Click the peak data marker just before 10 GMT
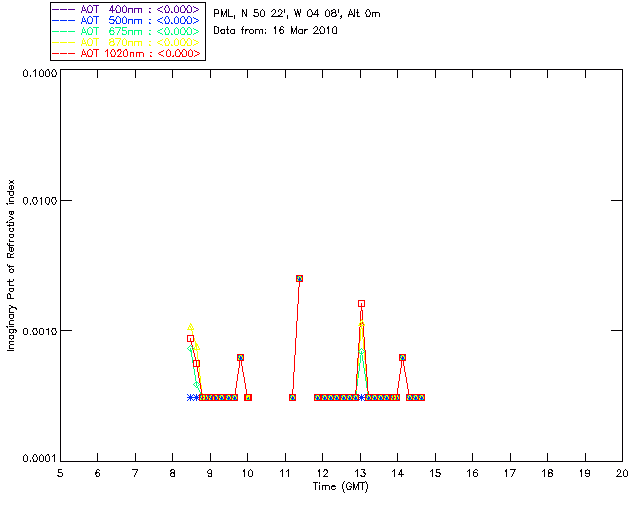The image size is (640, 512). pyautogui.click(x=240, y=358)
